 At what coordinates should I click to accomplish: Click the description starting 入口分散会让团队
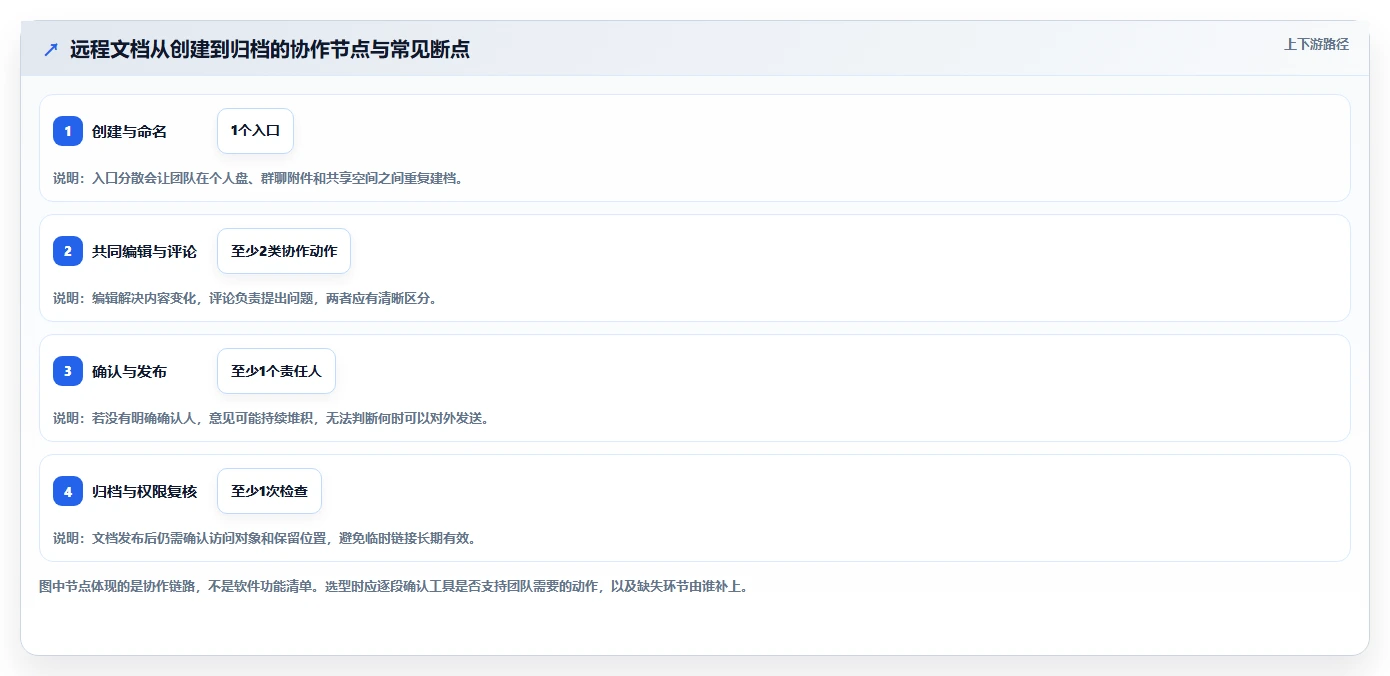tap(258, 178)
